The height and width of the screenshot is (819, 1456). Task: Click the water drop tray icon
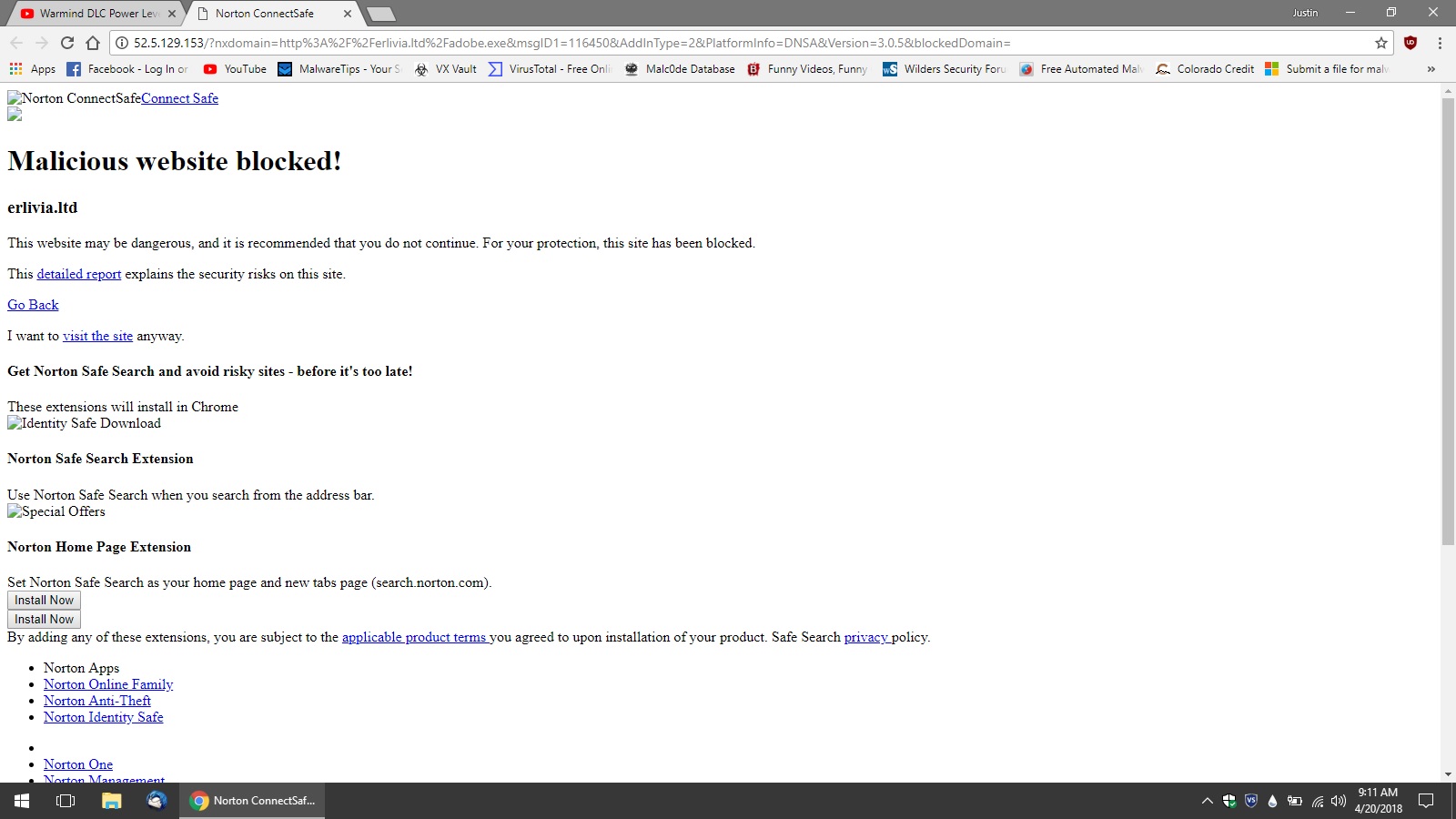point(1272,801)
